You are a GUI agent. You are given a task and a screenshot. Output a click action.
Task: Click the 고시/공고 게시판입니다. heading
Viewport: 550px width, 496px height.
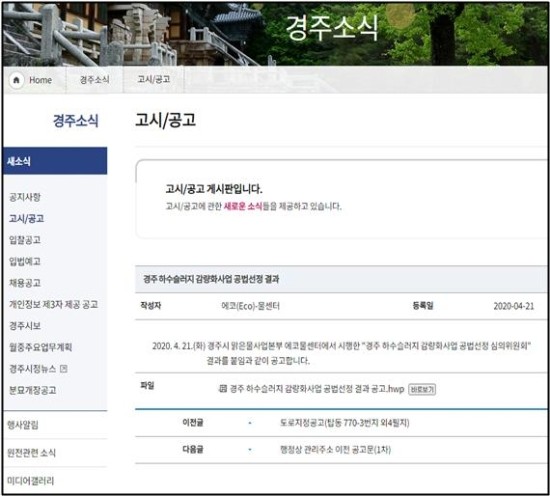pos(214,189)
